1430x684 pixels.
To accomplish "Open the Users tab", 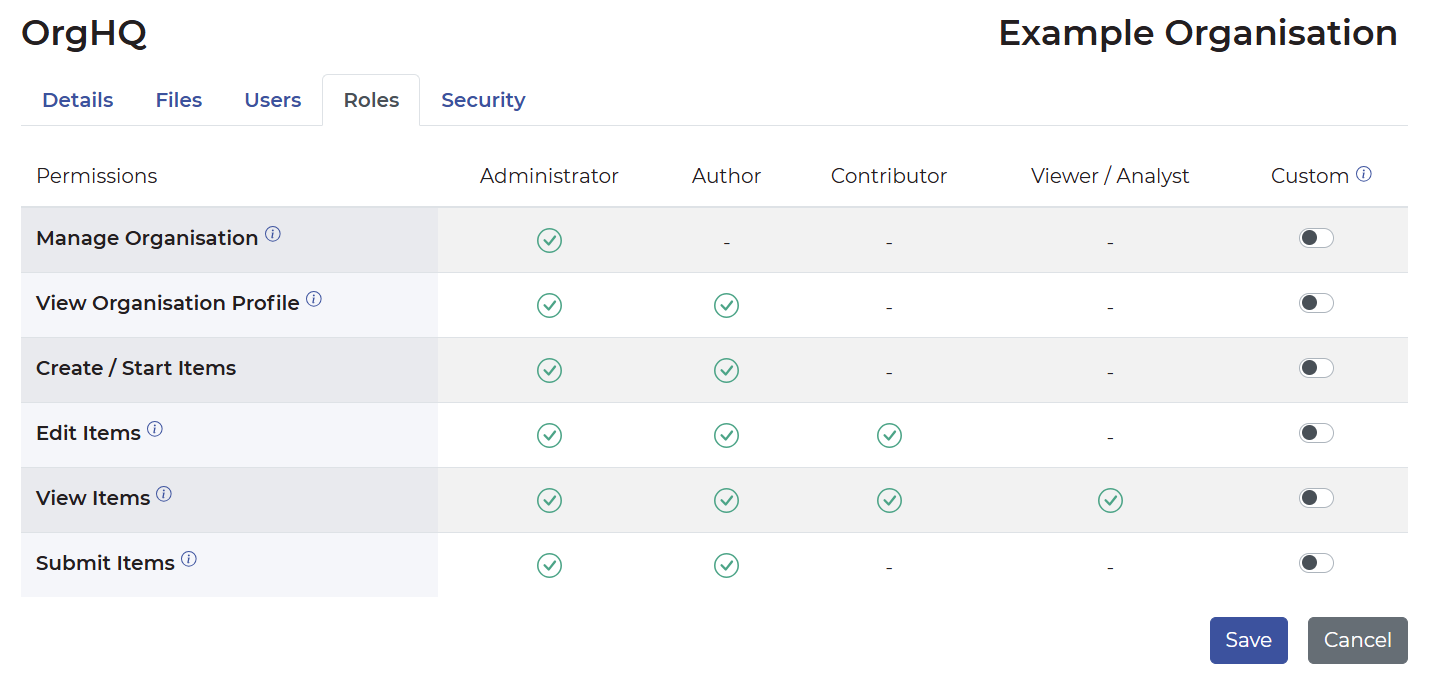I will (x=272, y=100).
